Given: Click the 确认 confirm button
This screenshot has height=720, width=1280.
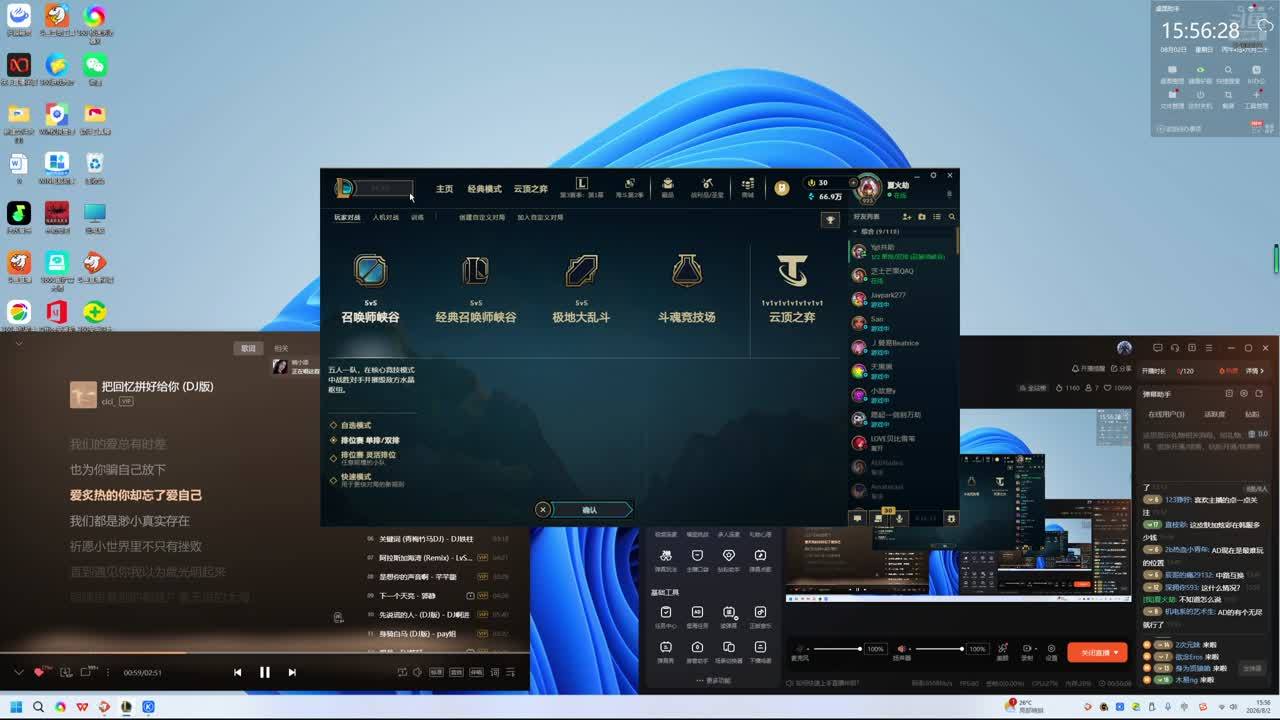Looking at the screenshot, I should [590, 510].
